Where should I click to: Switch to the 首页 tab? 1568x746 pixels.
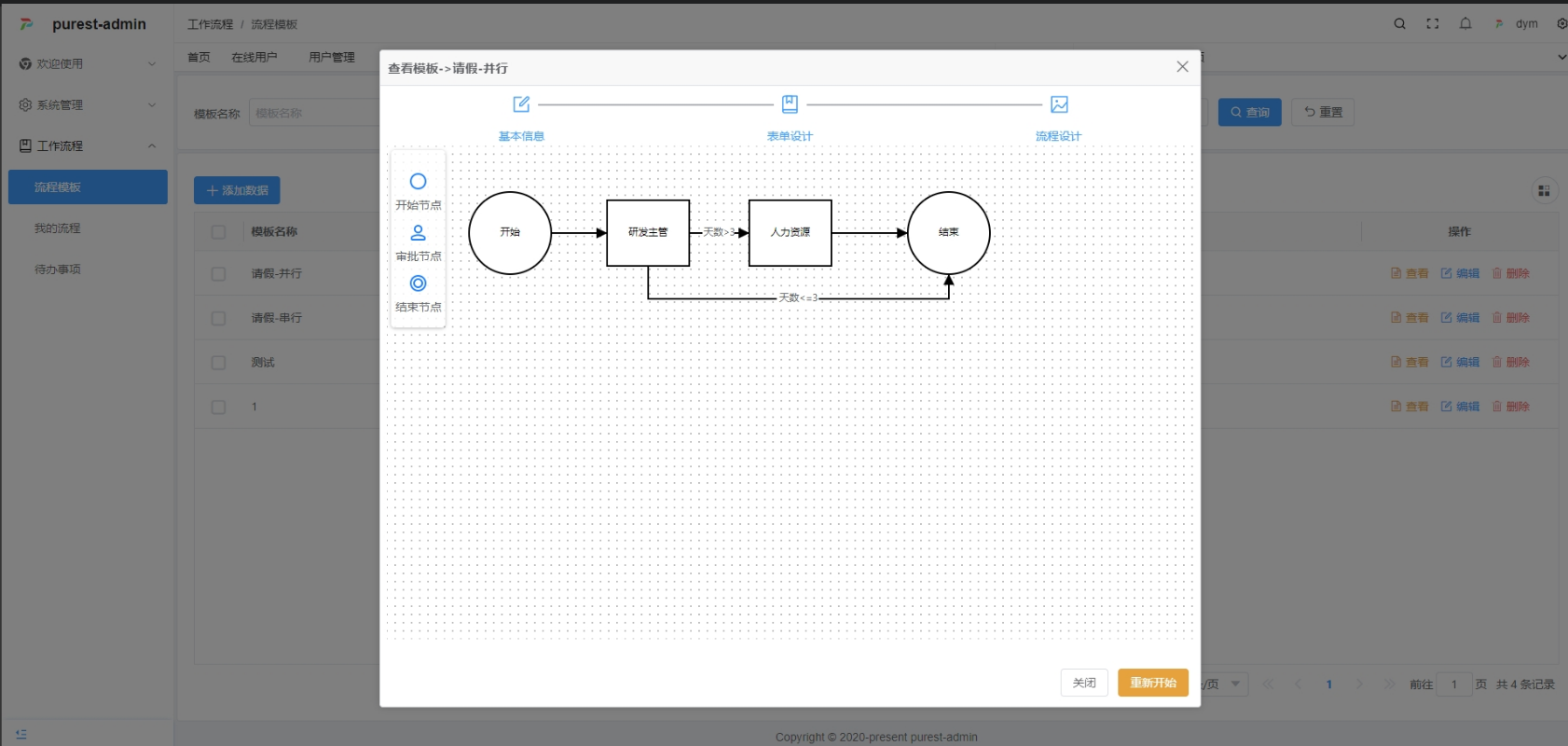click(199, 57)
